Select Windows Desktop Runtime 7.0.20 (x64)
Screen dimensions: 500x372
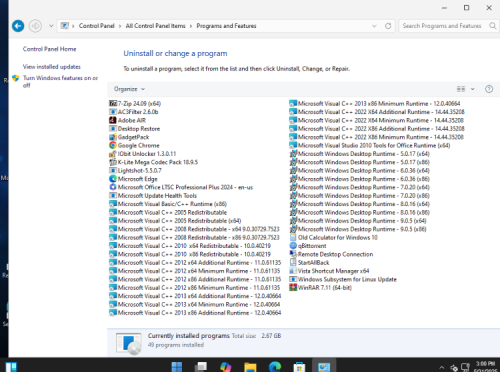[x=359, y=187]
